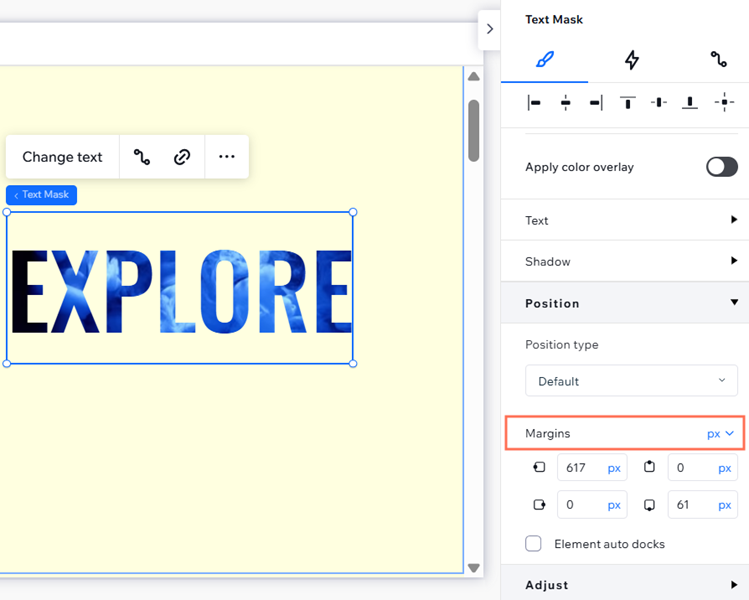Click the animation path icon in floating toolbar

[142, 157]
